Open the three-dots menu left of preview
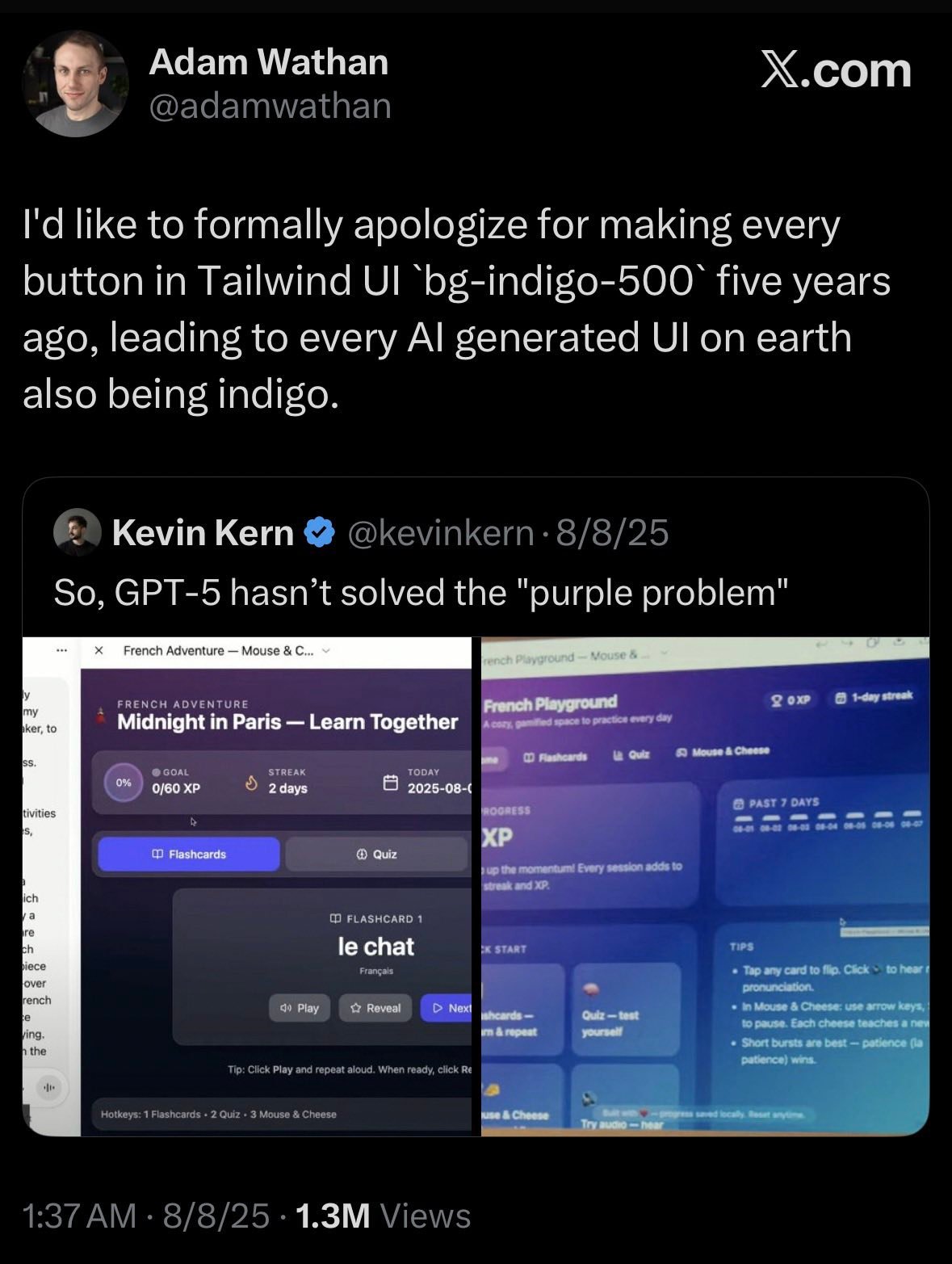The height and width of the screenshot is (1264, 952). pyautogui.click(x=61, y=650)
